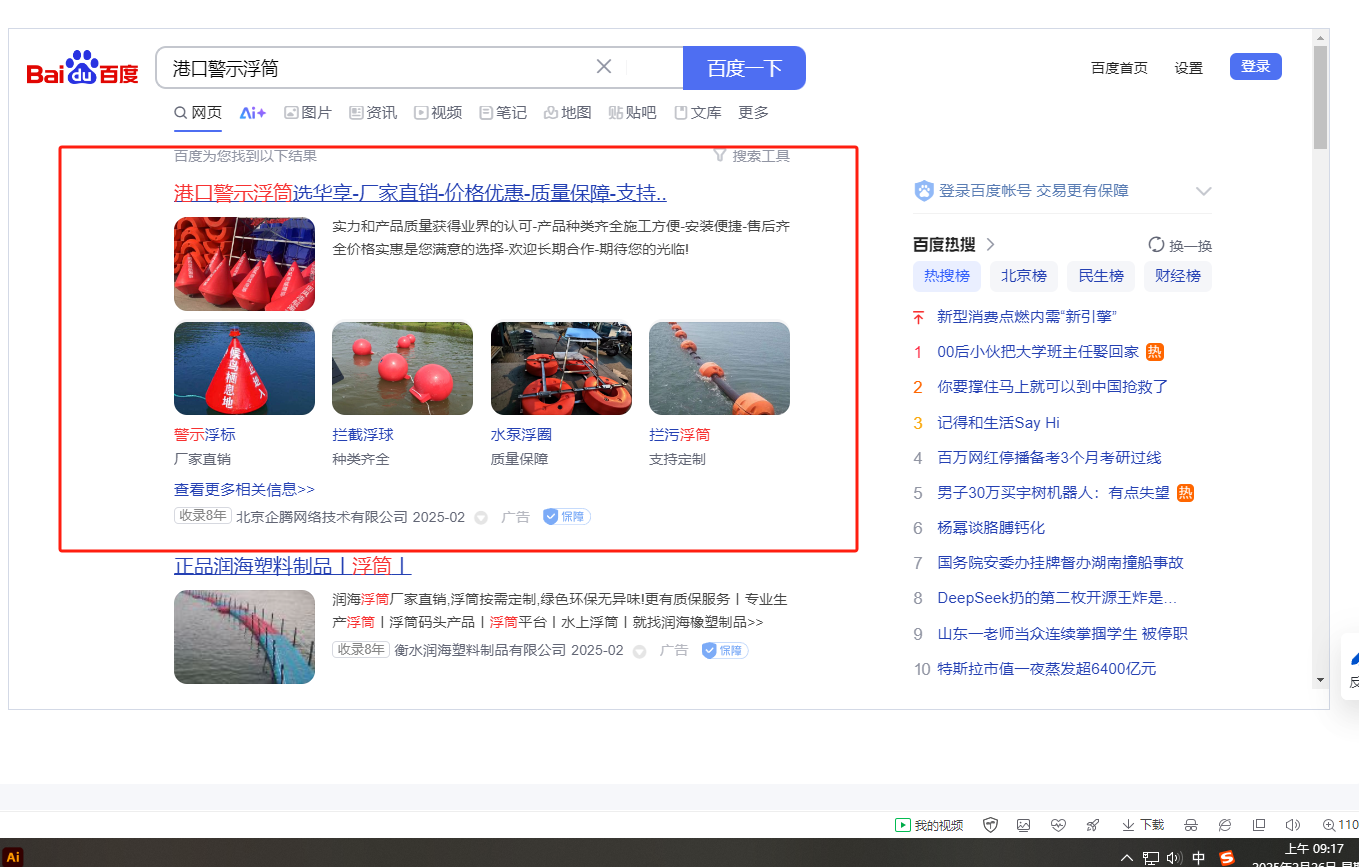
Task: Toggle the 中 input language indicator
Action: (1199, 858)
